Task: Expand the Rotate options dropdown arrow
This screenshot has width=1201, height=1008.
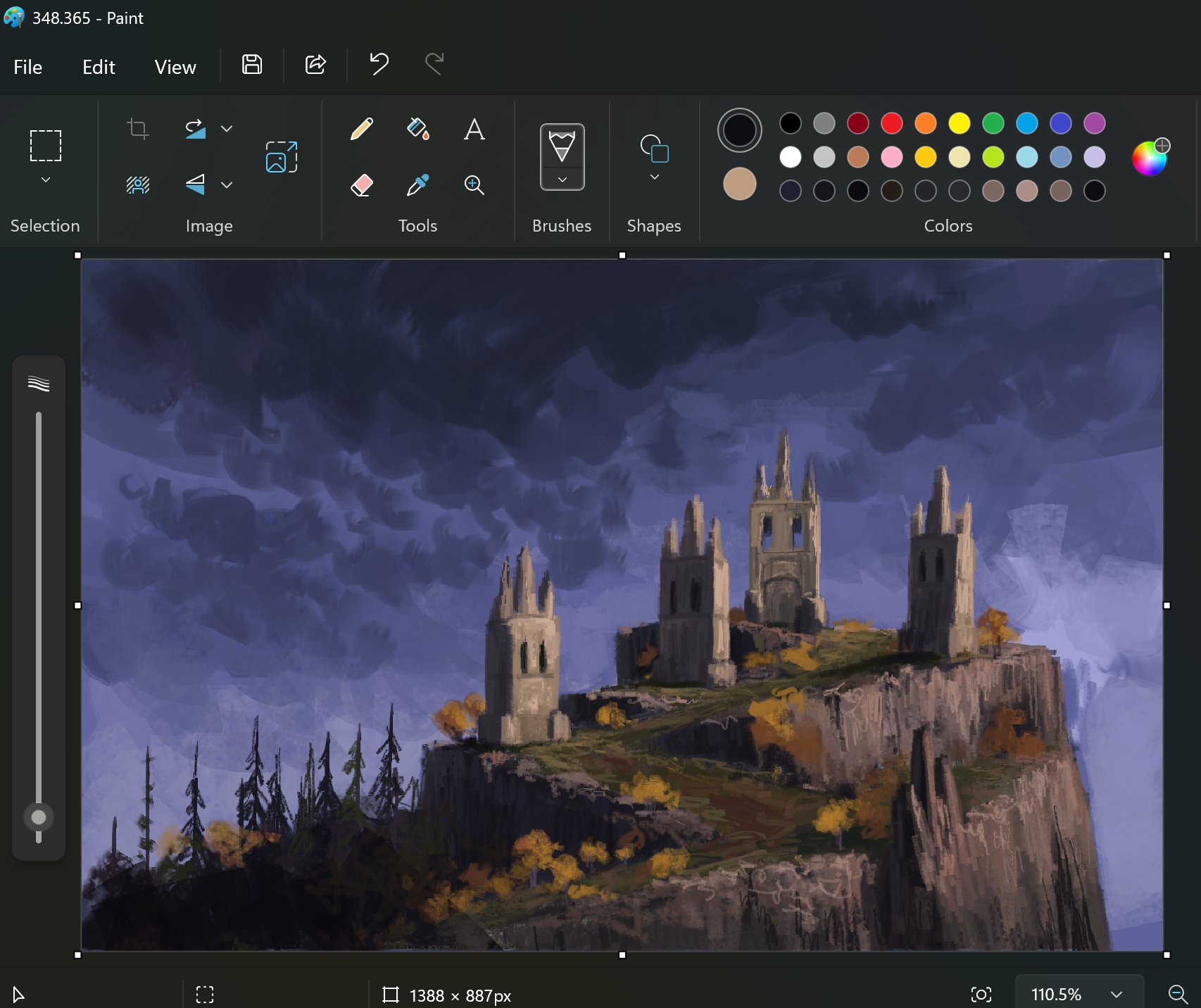Action: (x=227, y=129)
